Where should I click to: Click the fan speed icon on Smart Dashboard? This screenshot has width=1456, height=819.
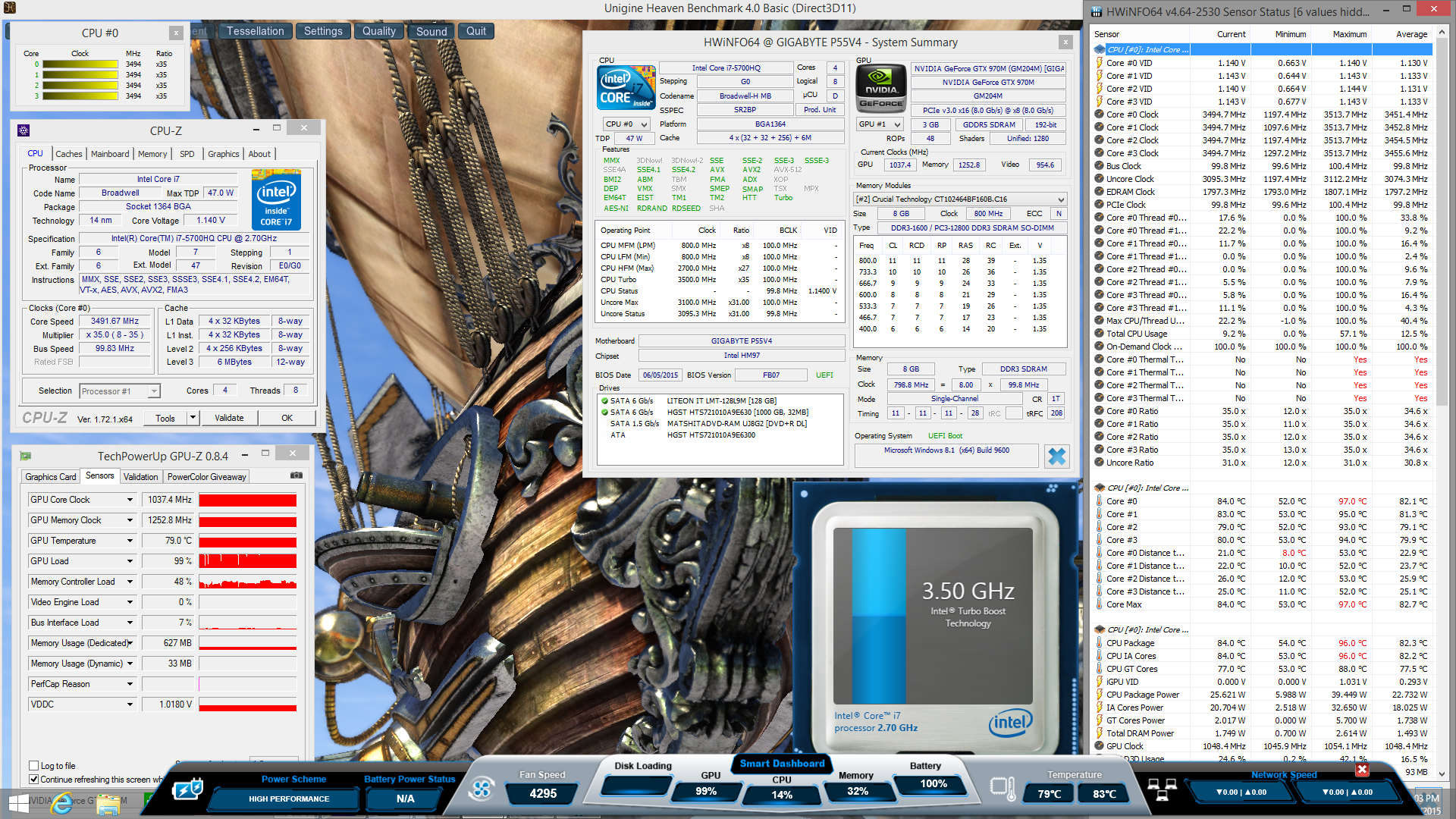coord(481,789)
